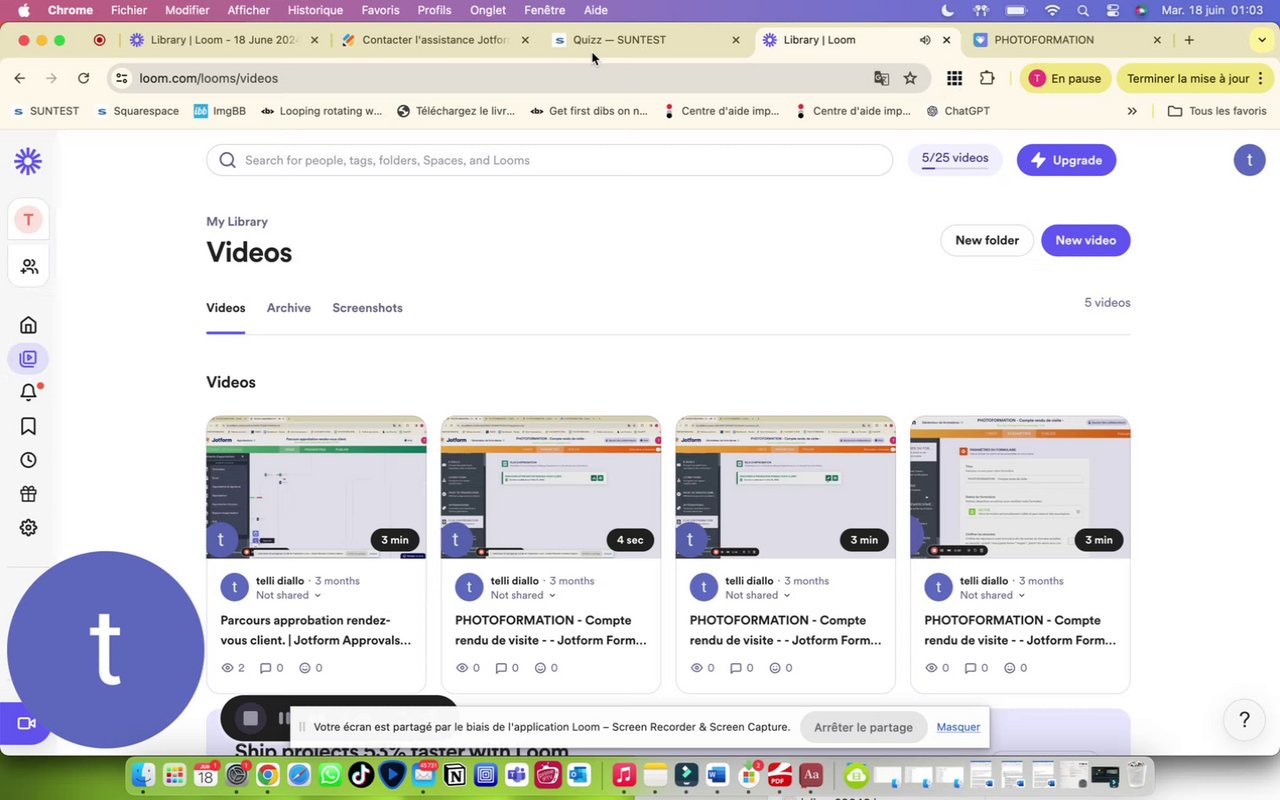Open Control Center in the menu bar
1280x800 pixels.
click(1113, 10)
